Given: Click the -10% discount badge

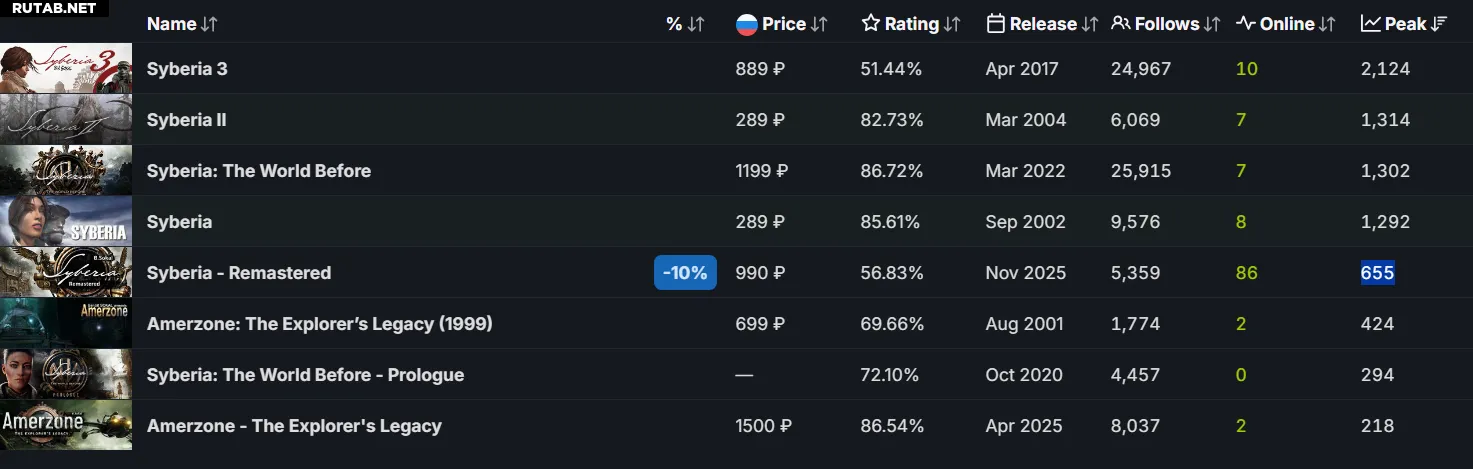Looking at the screenshot, I should (x=685, y=273).
